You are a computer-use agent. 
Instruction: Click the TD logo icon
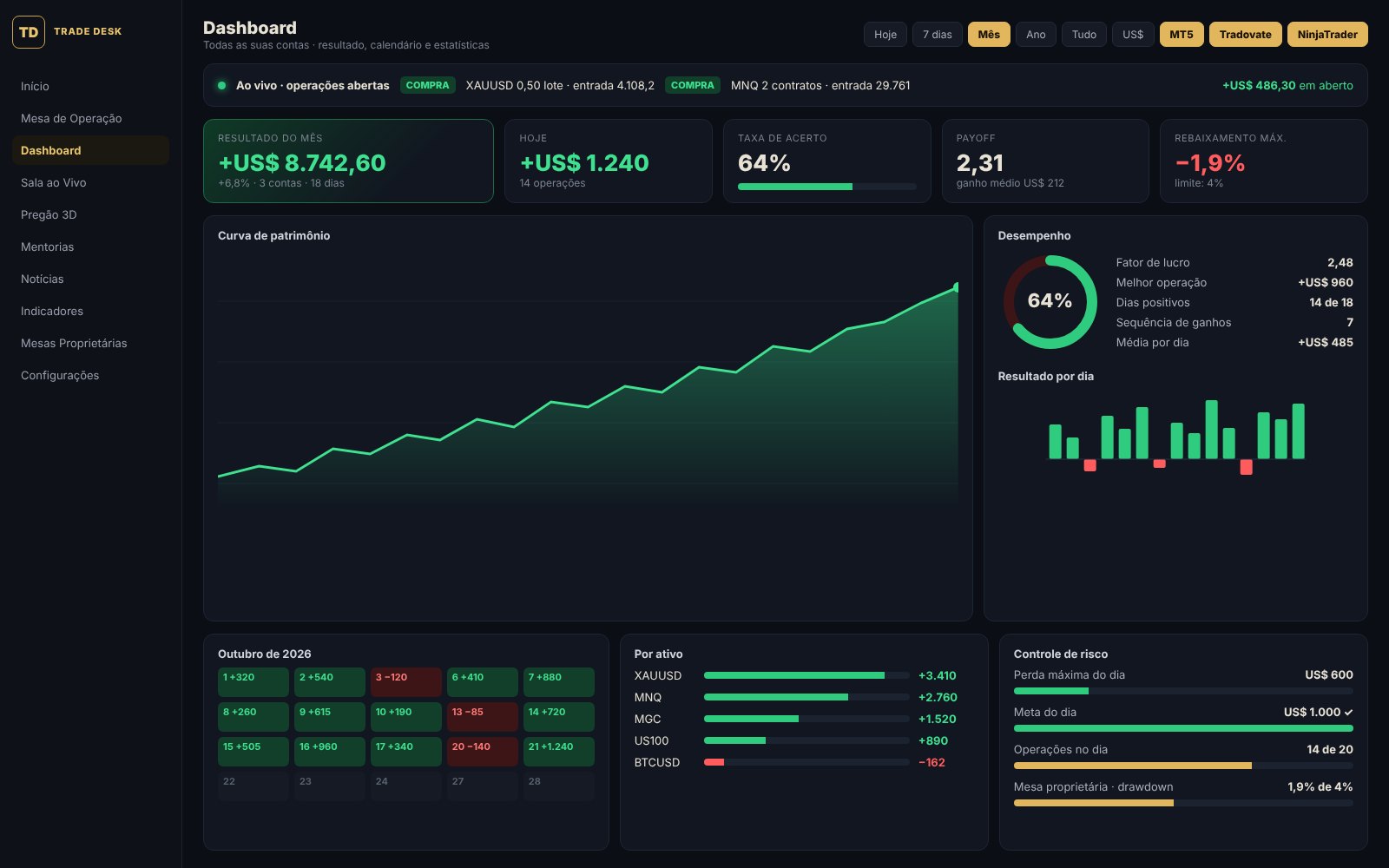click(29, 32)
